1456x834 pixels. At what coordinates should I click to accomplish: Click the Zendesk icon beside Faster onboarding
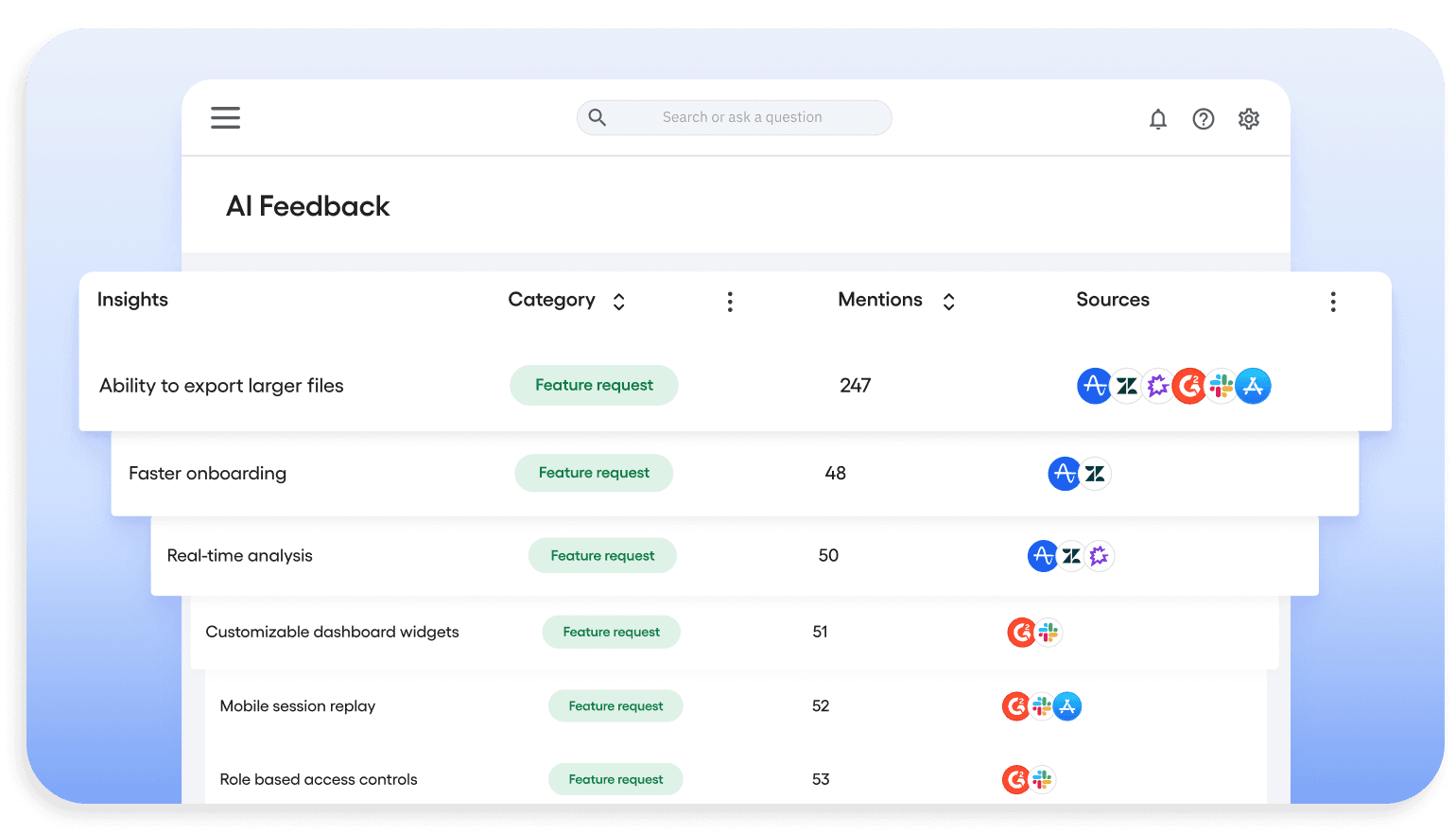tap(1095, 474)
